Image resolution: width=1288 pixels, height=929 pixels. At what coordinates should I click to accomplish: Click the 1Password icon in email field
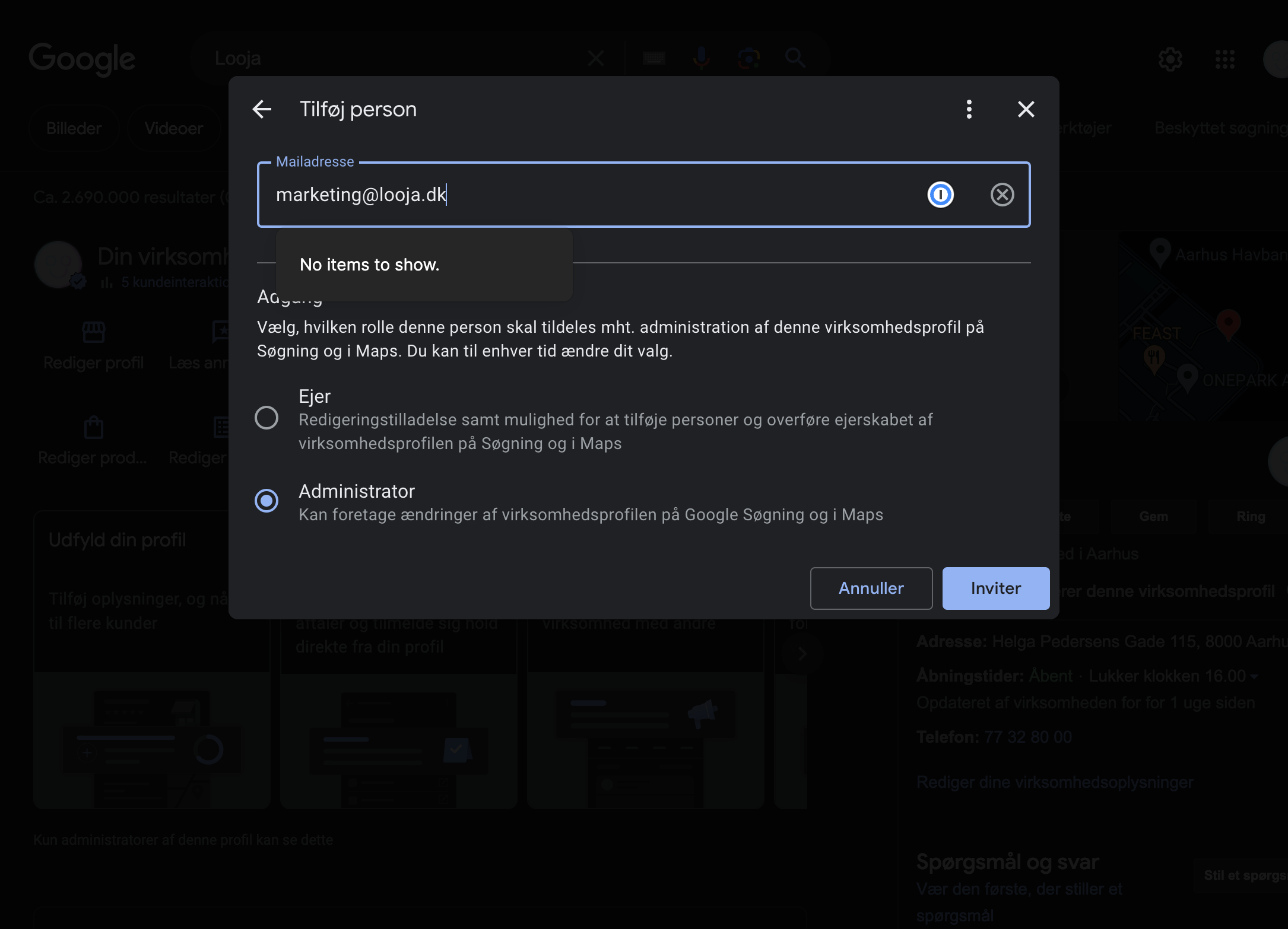click(940, 195)
